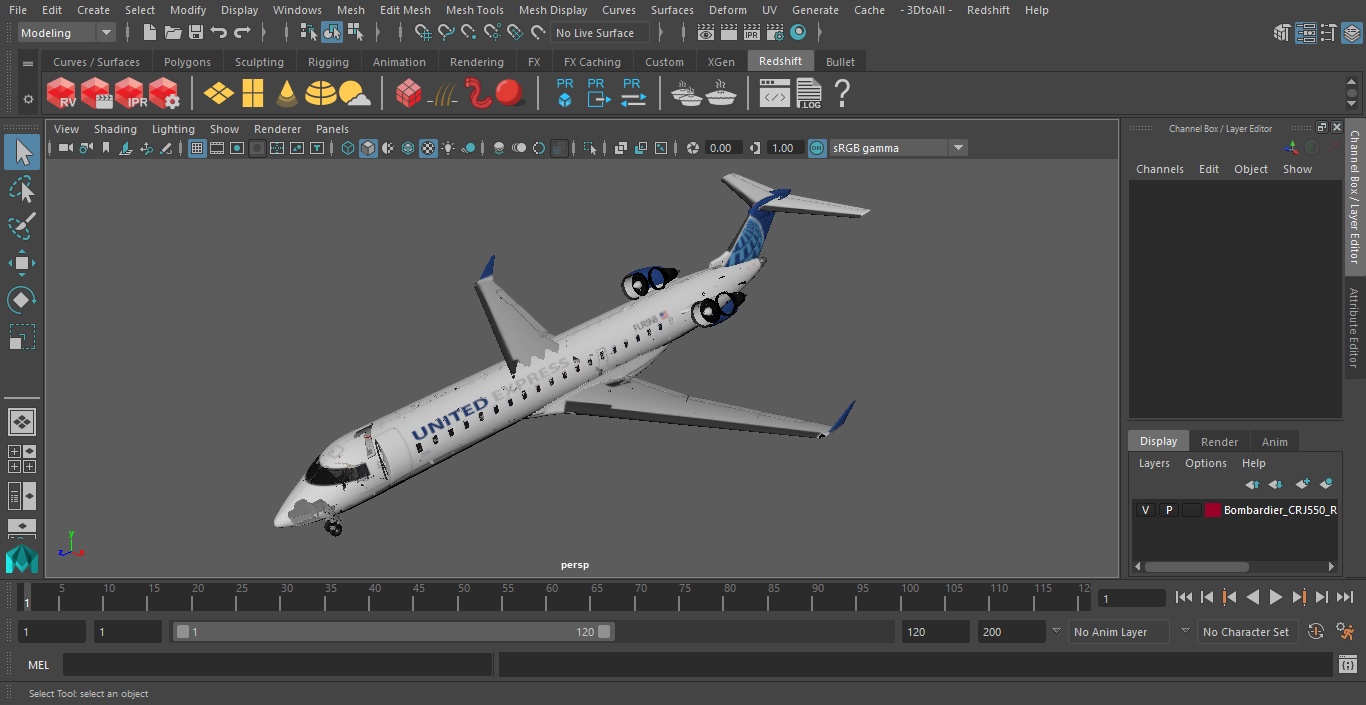
Task: Open the No Live Surface field
Action: click(600, 33)
